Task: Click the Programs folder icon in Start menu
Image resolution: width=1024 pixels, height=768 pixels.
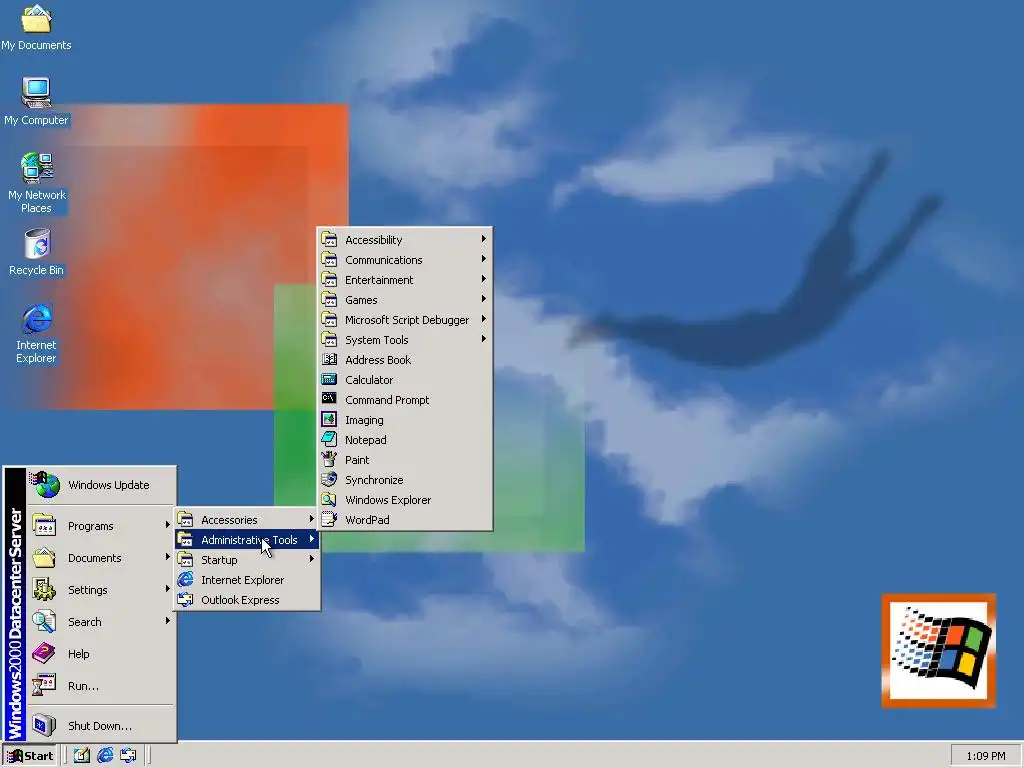Action: click(44, 525)
